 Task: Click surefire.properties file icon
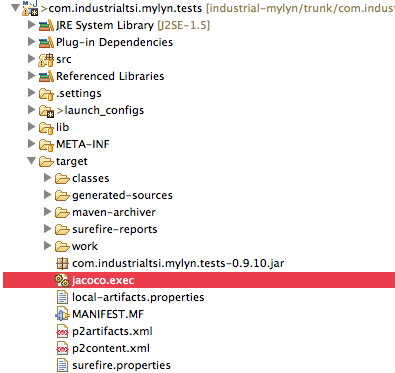coord(62,365)
